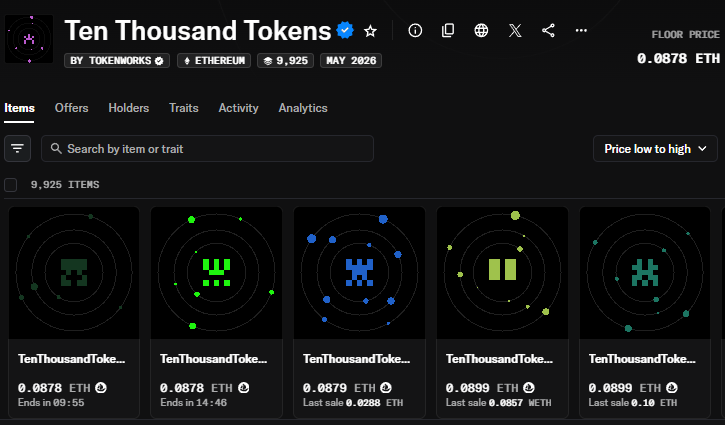Click the blue verified badge
The height and width of the screenshot is (425, 725).
tap(345, 31)
